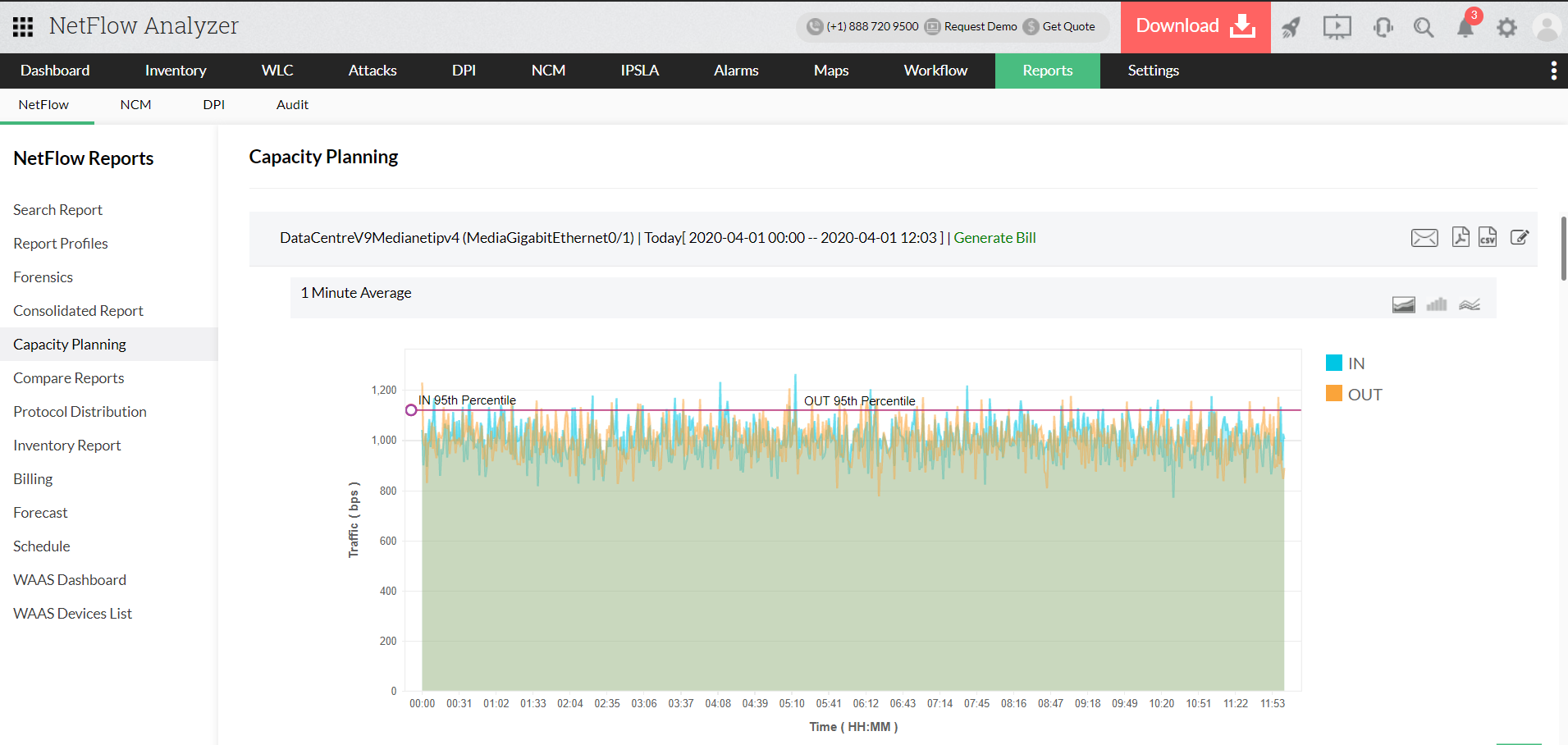Image resolution: width=1568 pixels, height=745 pixels.
Task: Open the apps grid menu
Action: pyautogui.click(x=23, y=27)
